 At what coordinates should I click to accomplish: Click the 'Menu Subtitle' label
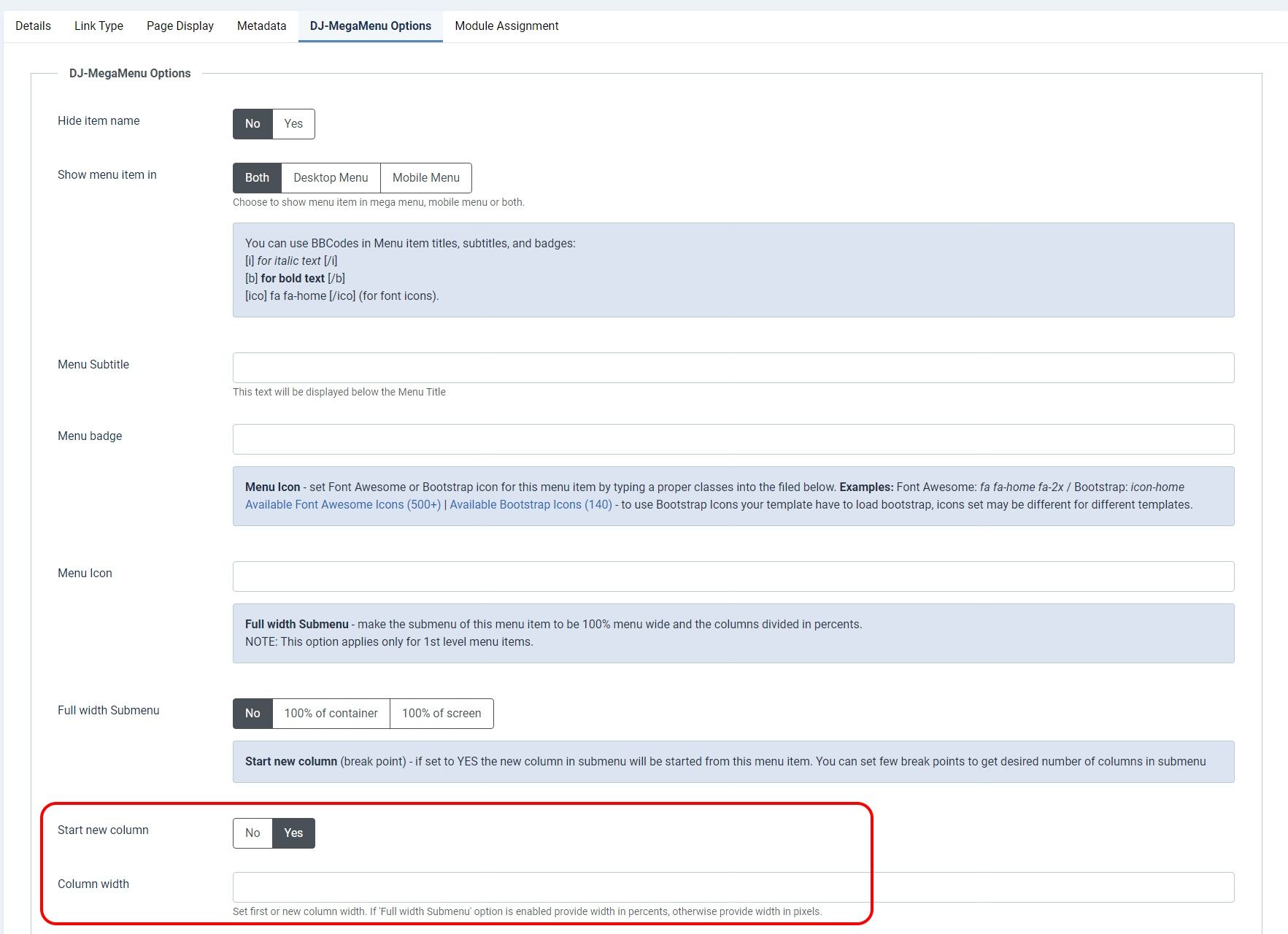(93, 365)
